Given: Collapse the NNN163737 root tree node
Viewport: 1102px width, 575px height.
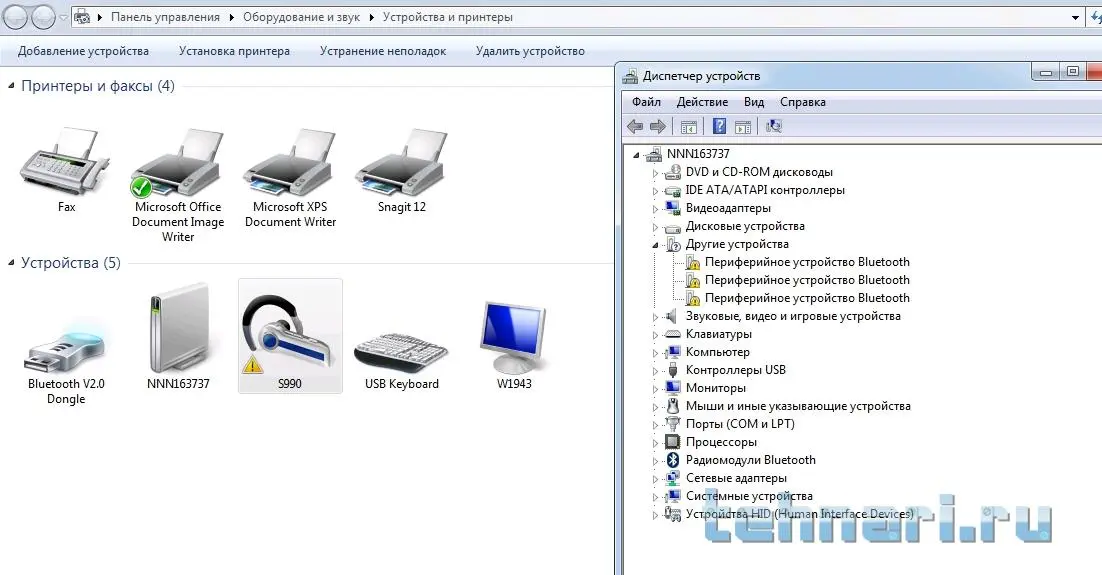Looking at the screenshot, I should [636, 155].
